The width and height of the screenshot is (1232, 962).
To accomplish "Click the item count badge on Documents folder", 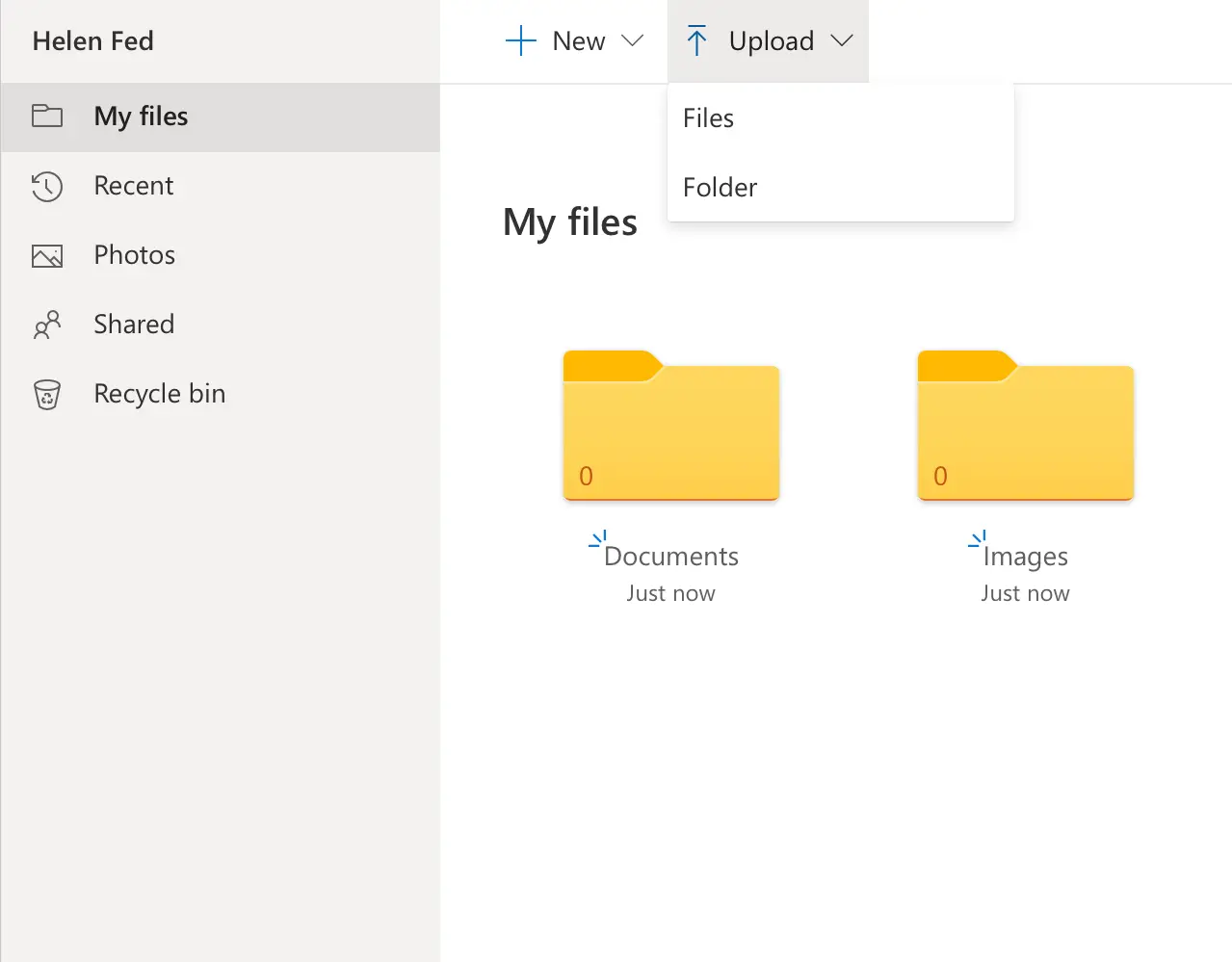I will [x=586, y=475].
